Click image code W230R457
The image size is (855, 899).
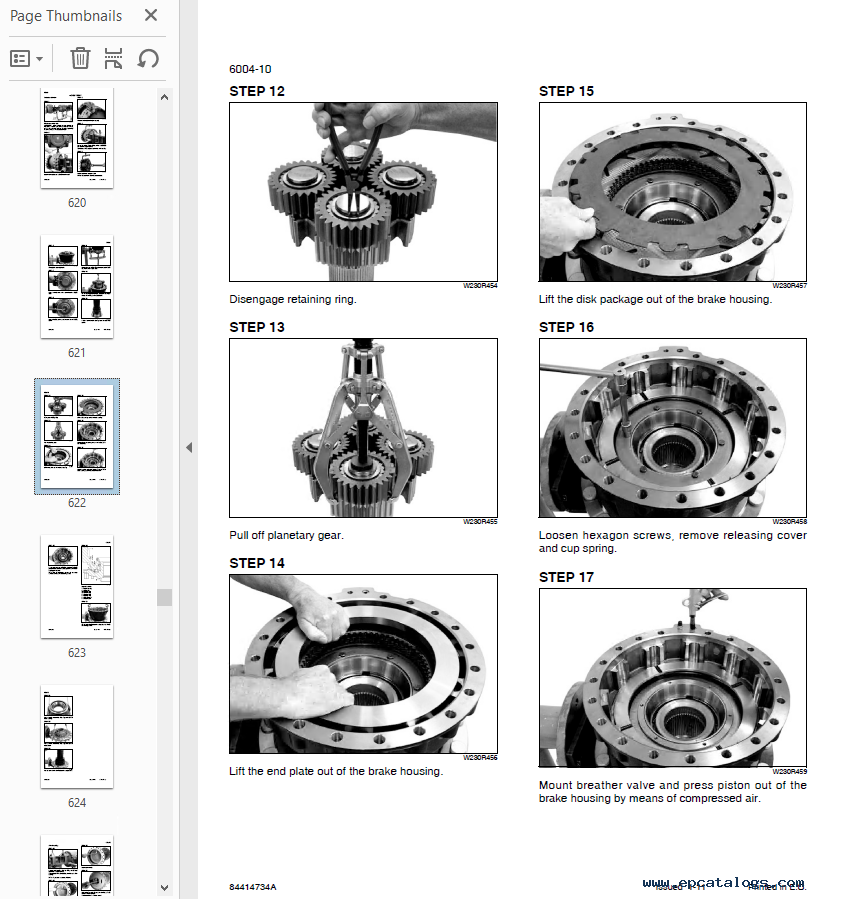789,286
